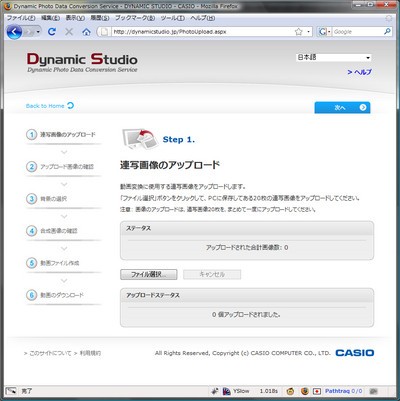Click the Google search input field
Image resolution: width=400 pixels, height=401 pixels.
(357, 32)
